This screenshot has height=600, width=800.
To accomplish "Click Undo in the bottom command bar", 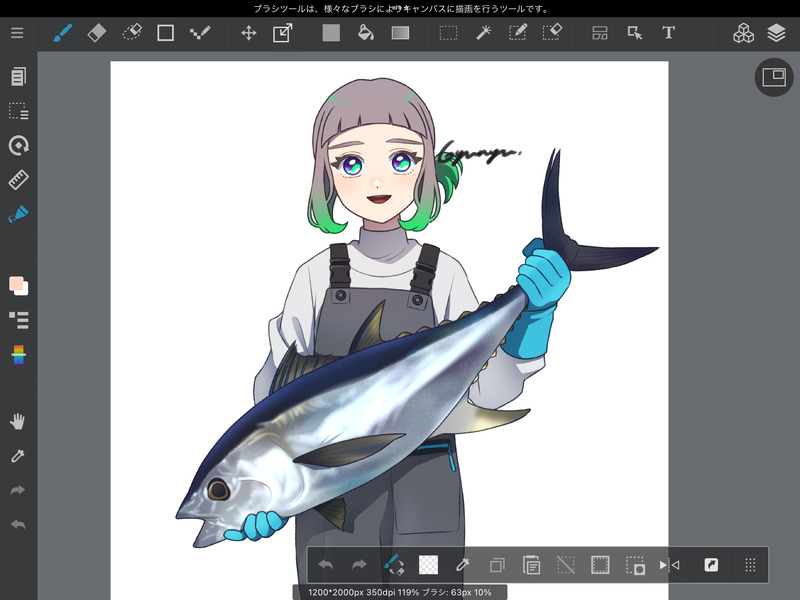I will 326,565.
